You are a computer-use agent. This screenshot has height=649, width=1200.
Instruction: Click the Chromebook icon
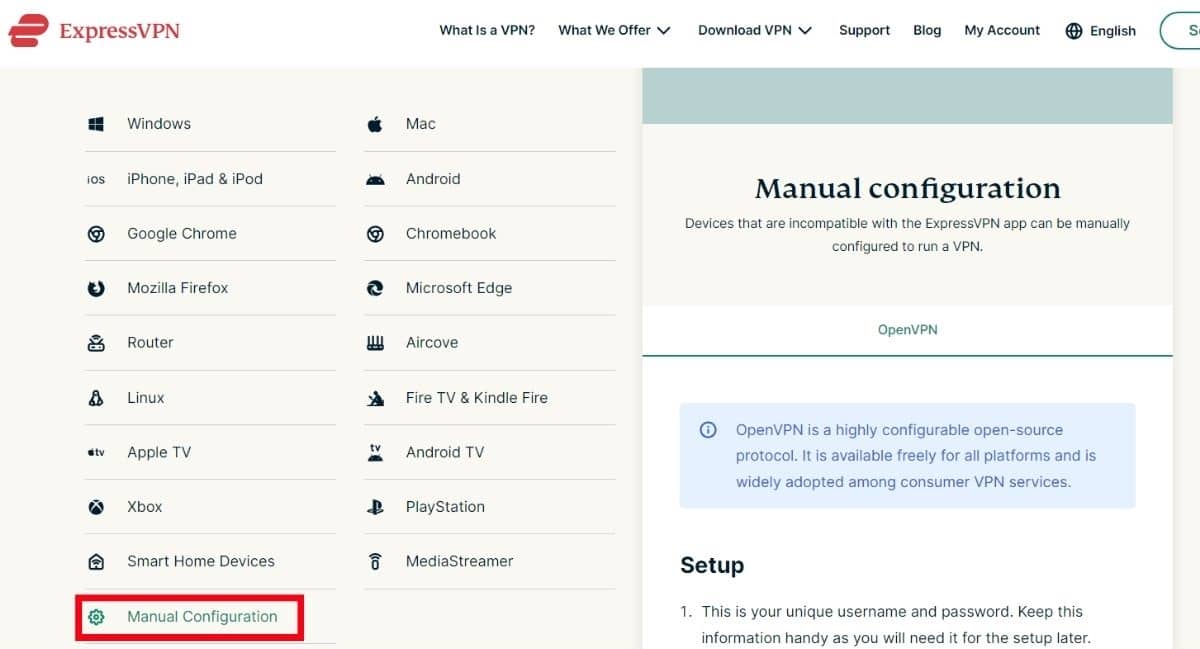[375, 234]
